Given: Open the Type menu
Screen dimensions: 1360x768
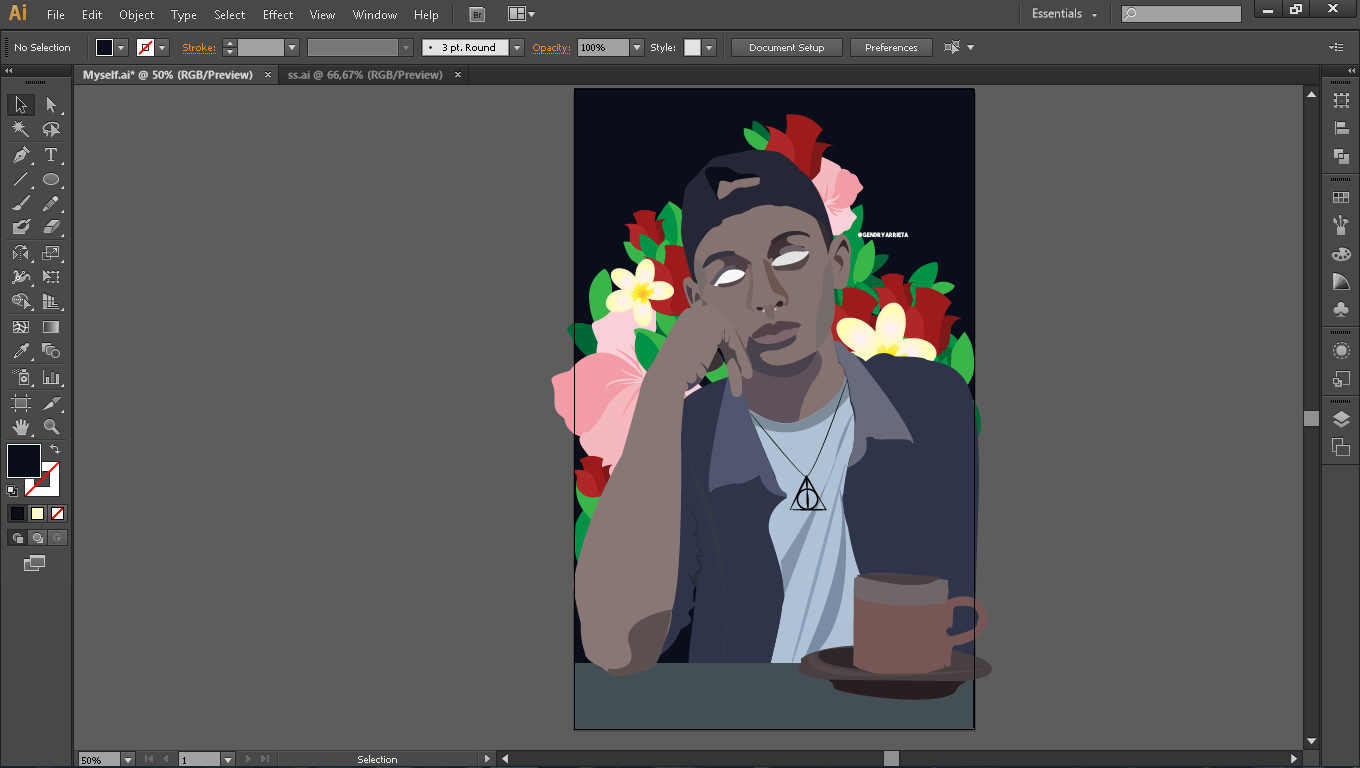Looking at the screenshot, I should coord(184,15).
